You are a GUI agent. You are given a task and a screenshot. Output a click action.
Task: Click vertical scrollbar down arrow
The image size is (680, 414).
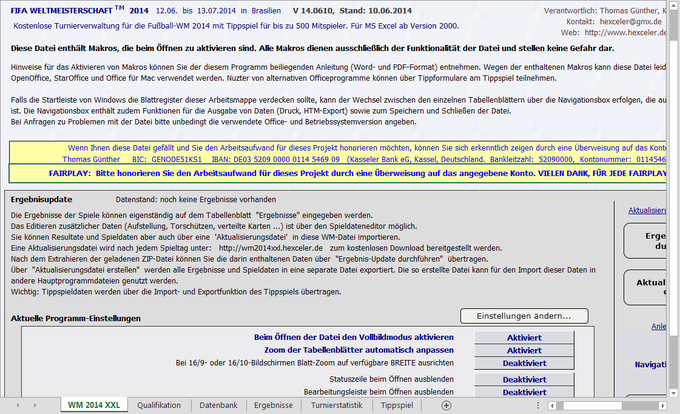coord(673,394)
